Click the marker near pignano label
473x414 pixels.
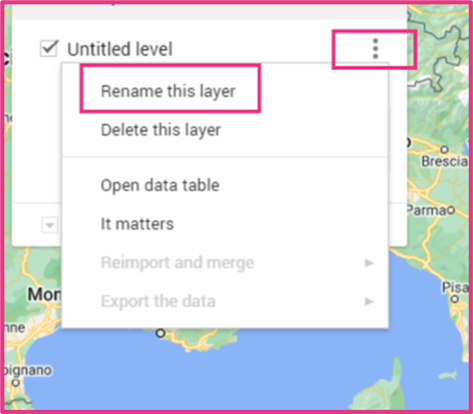coord(15,383)
